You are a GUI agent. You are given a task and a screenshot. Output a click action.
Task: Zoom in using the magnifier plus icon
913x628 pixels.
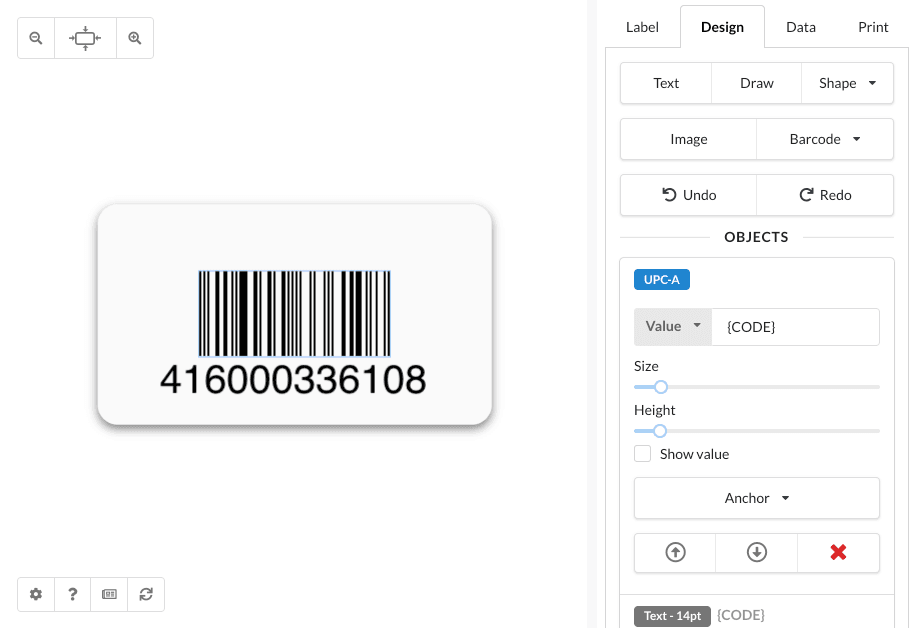(x=135, y=37)
